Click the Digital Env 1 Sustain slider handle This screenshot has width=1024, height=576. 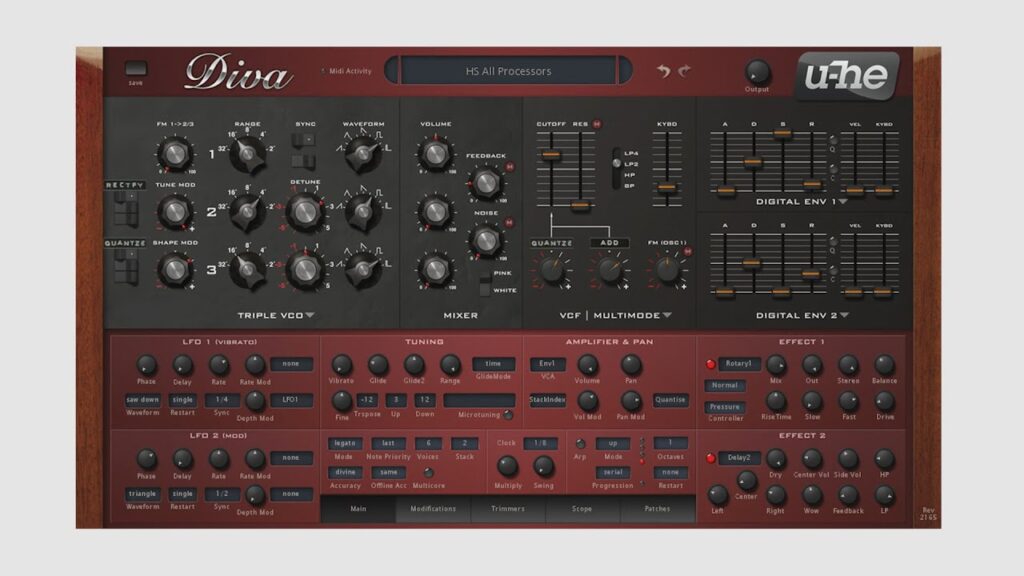pos(782,134)
